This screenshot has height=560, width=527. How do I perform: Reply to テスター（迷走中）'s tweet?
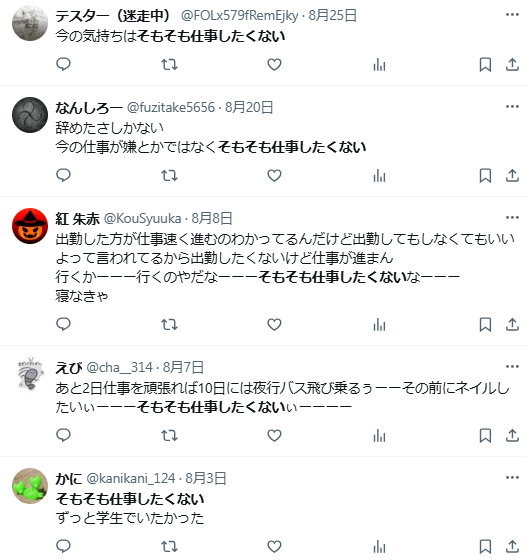(x=64, y=65)
